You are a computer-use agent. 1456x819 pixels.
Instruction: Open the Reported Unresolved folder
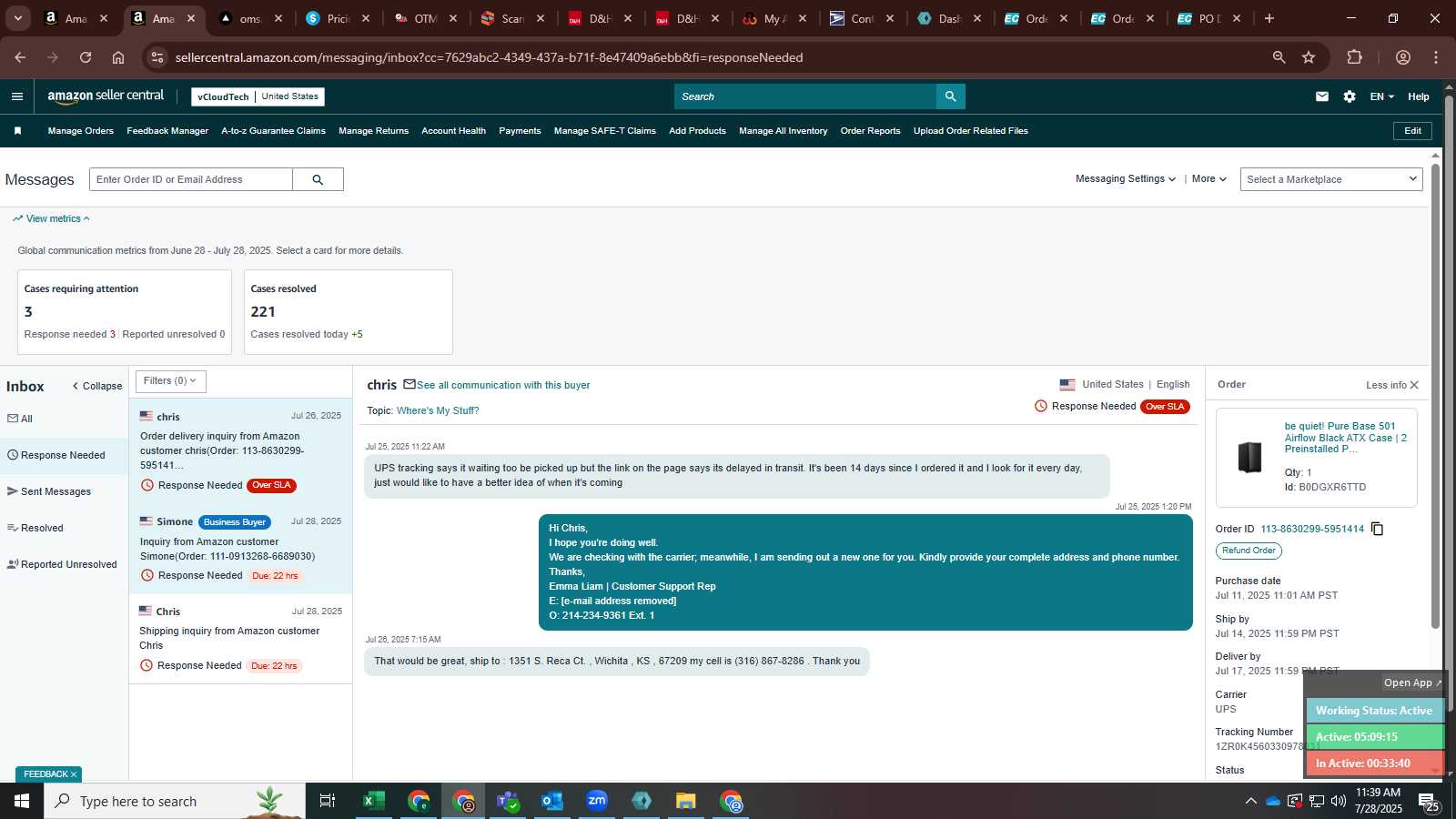[62, 564]
